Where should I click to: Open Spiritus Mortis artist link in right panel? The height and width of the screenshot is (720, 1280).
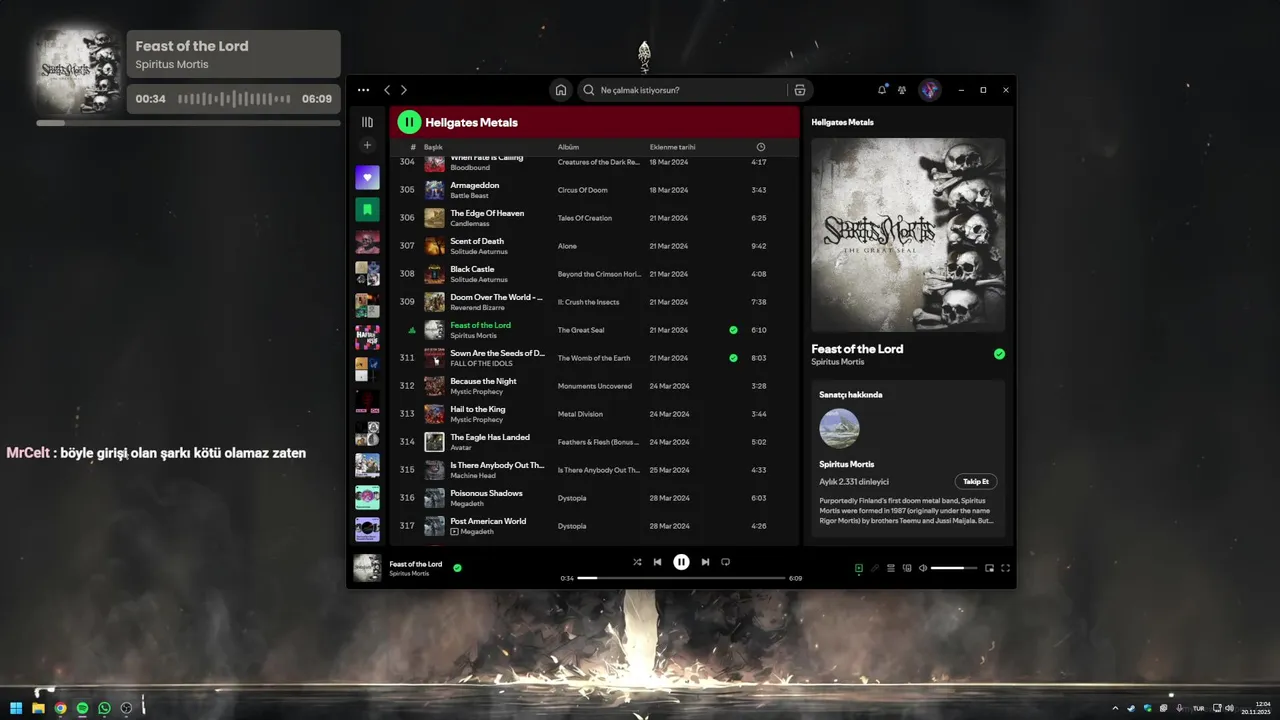point(837,362)
